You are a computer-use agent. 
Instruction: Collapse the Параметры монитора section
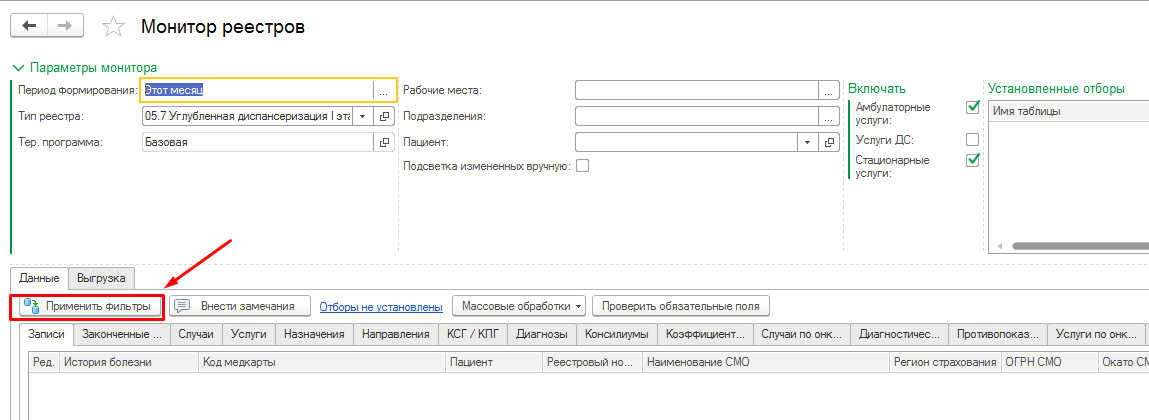18,68
